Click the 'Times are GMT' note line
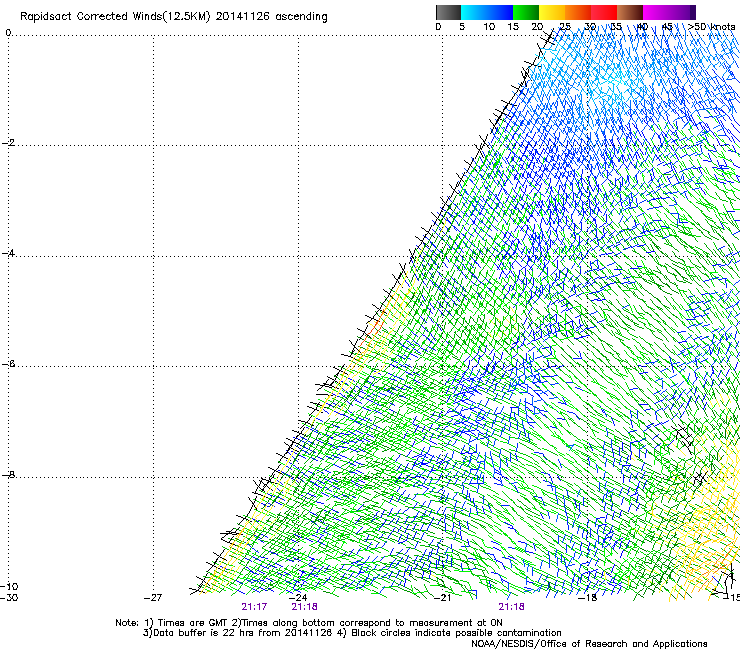Viewport: 740px width, 650px height. (309, 623)
